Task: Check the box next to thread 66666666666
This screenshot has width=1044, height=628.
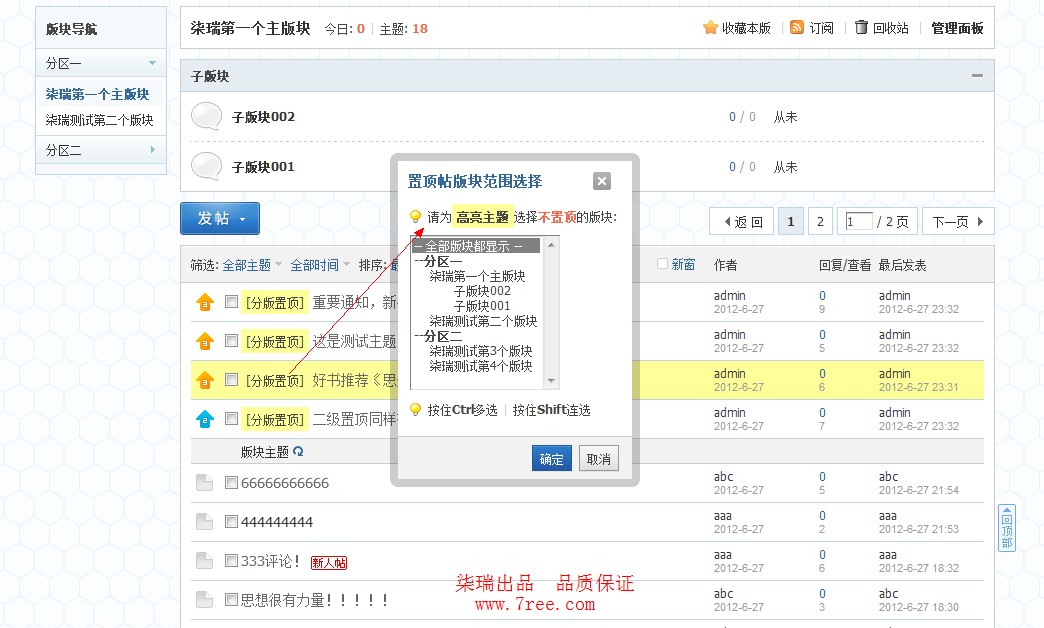Action: 232,483
